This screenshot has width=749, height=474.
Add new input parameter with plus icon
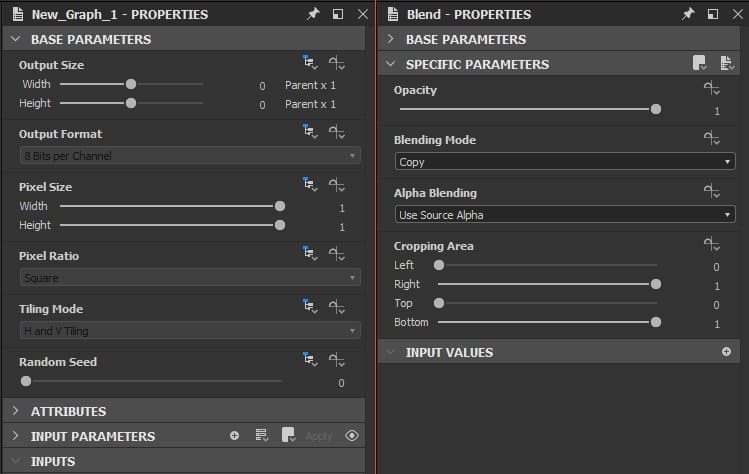[x=234, y=435]
